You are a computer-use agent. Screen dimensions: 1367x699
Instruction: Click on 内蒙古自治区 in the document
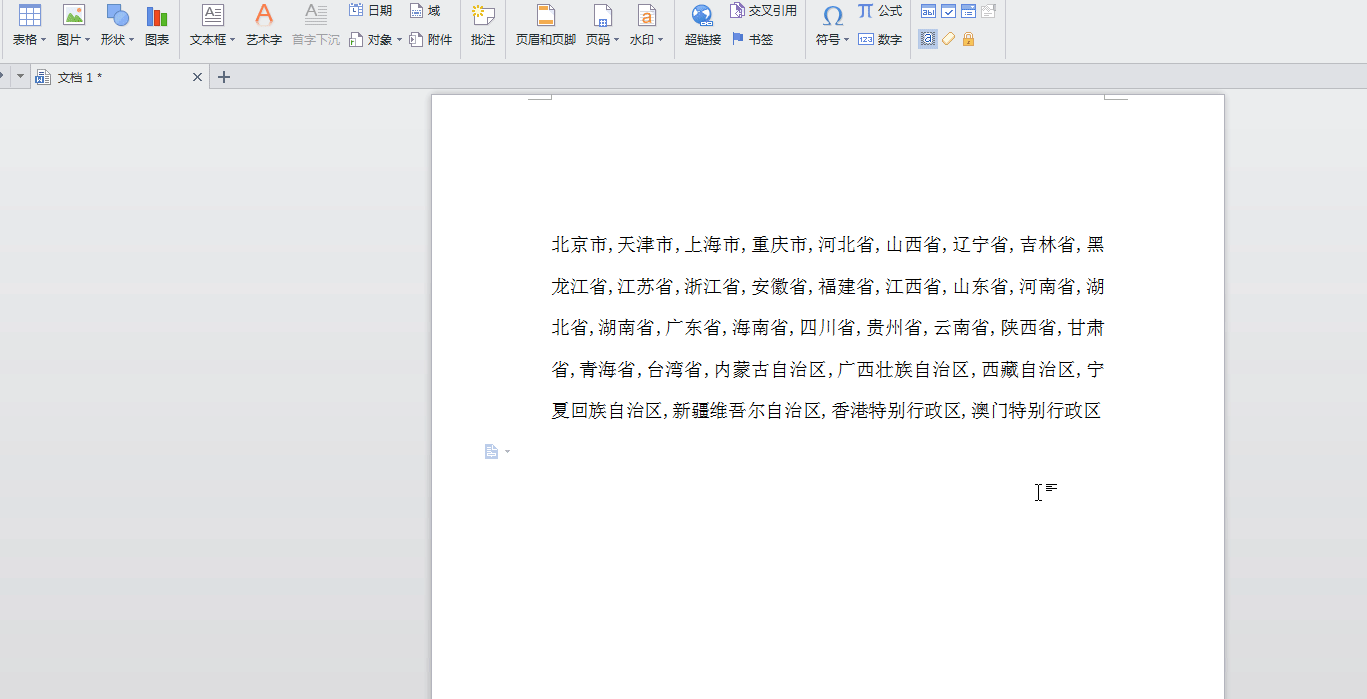click(x=770, y=370)
